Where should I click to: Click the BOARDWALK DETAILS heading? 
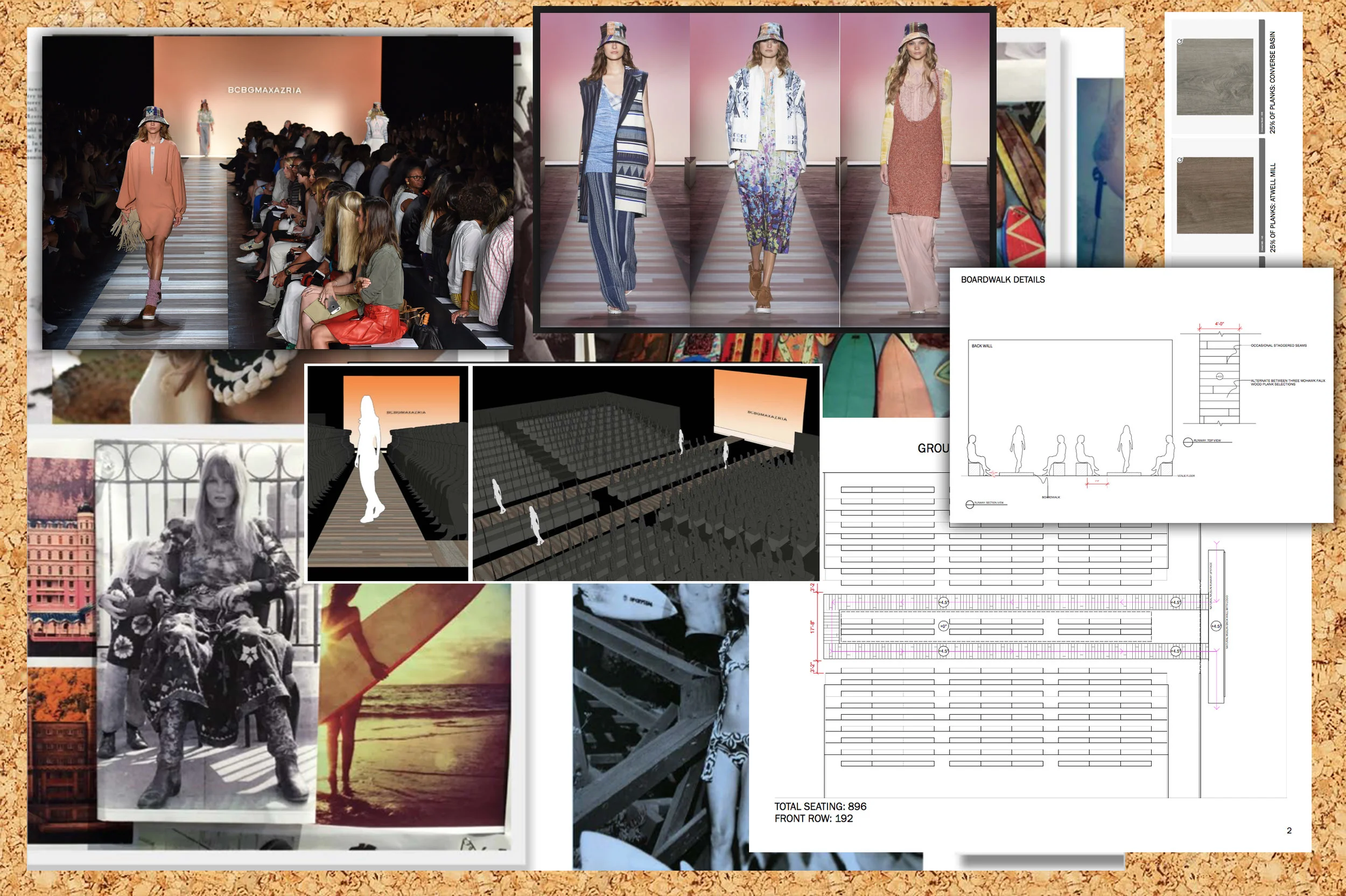(x=1003, y=279)
